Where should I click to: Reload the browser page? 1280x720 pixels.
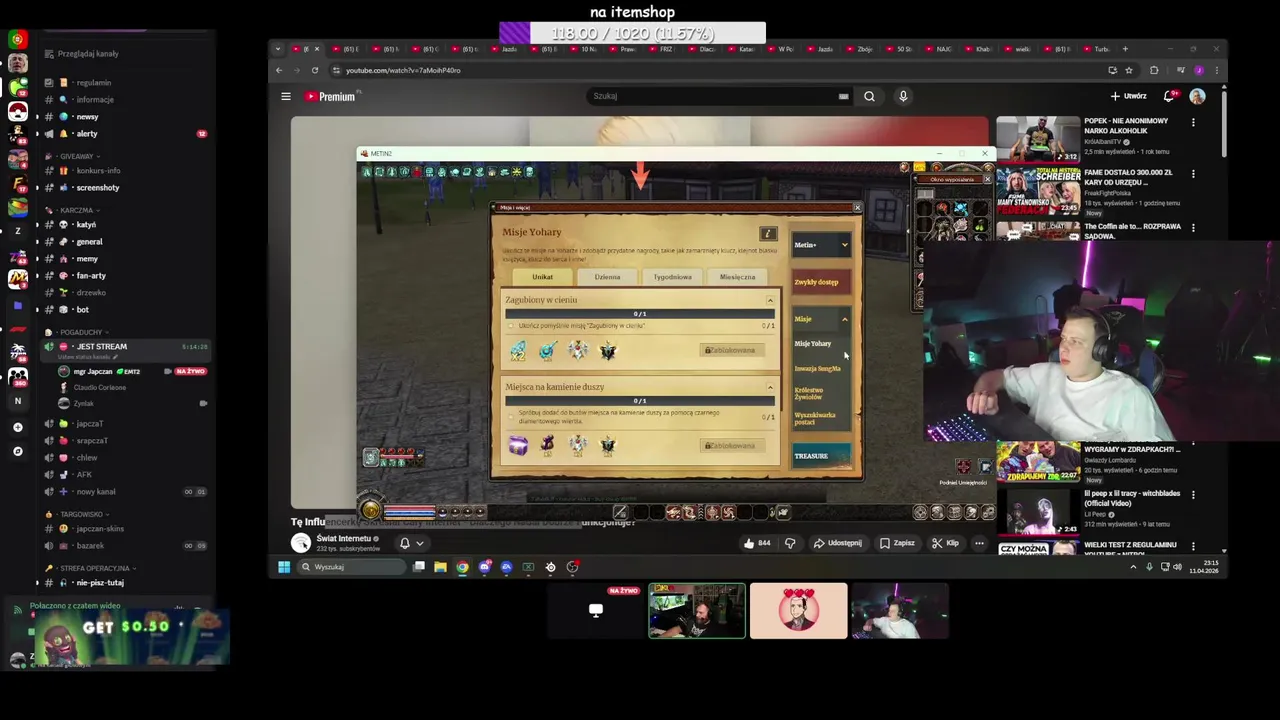pyautogui.click(x=315, y=70)
